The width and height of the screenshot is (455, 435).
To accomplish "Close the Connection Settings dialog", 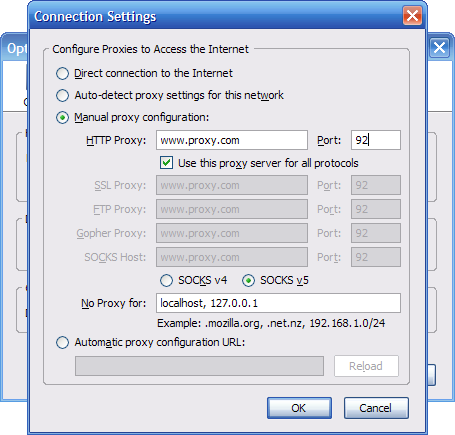I will pos(412,15).
